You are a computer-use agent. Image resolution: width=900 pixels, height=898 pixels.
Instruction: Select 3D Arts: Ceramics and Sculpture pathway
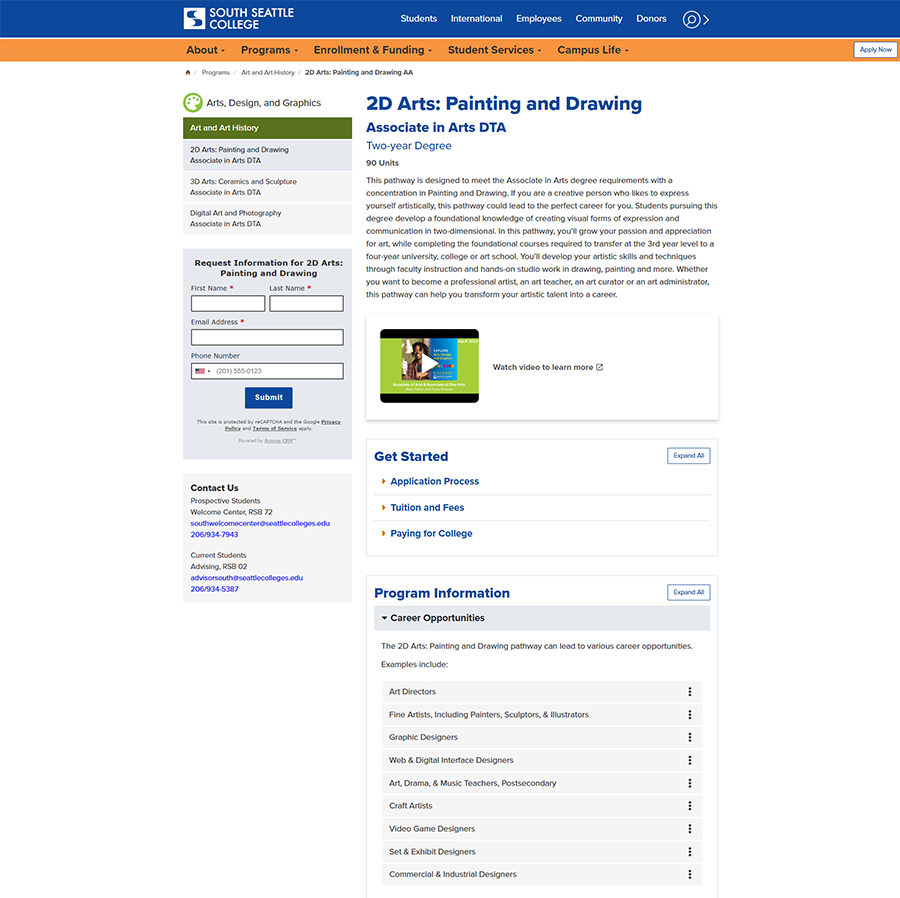[243, 187]
